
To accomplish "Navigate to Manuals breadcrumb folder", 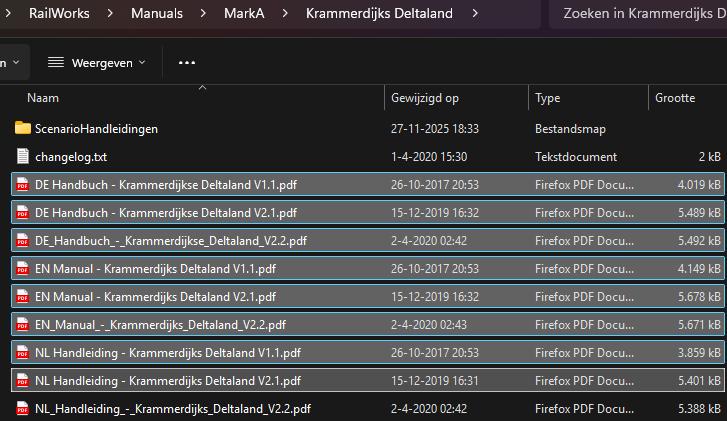I will coord(157,13).
